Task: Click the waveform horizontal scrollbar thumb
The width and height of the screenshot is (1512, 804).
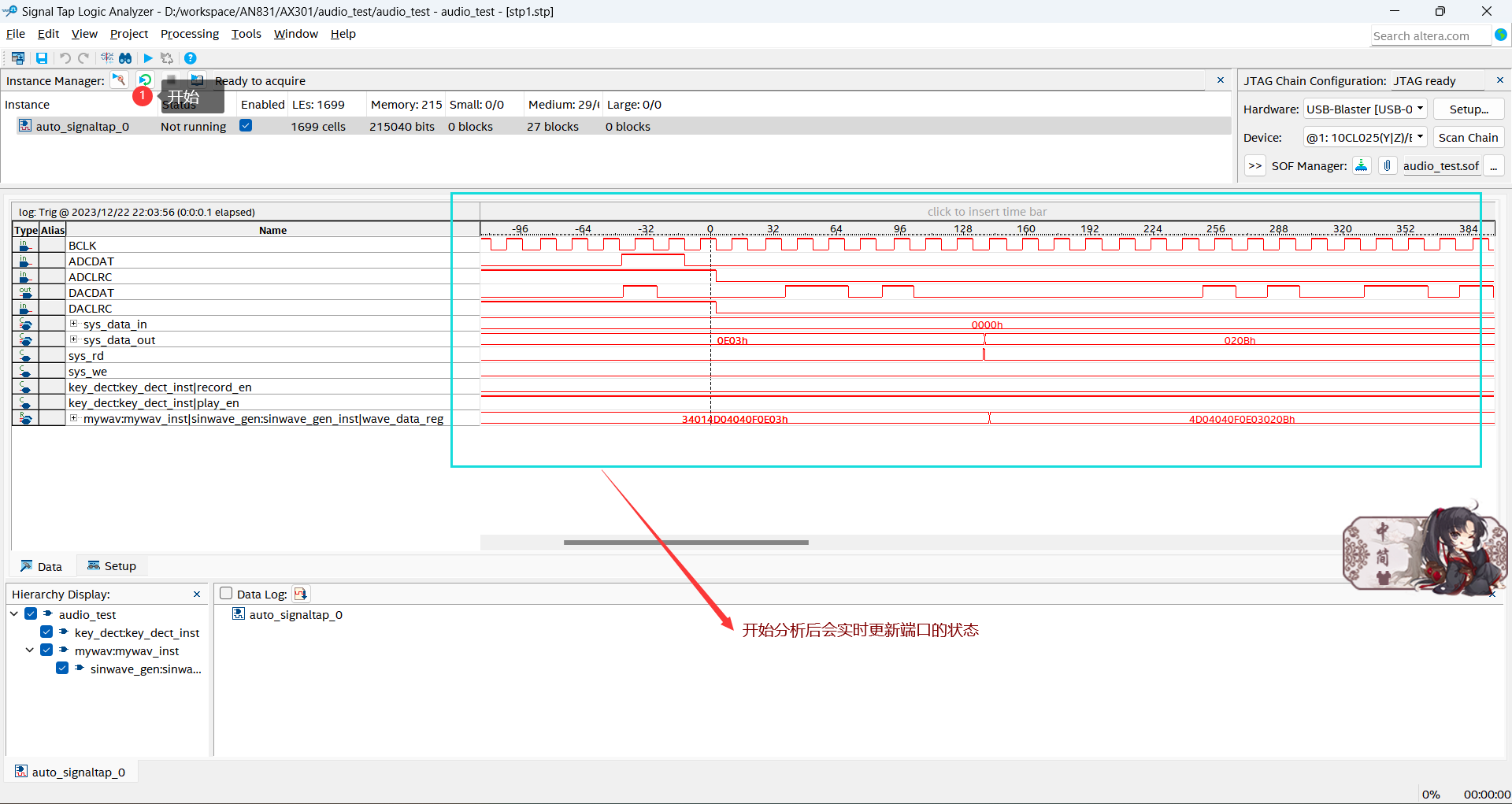Action: pyautogui.click(x=686, y=542)
